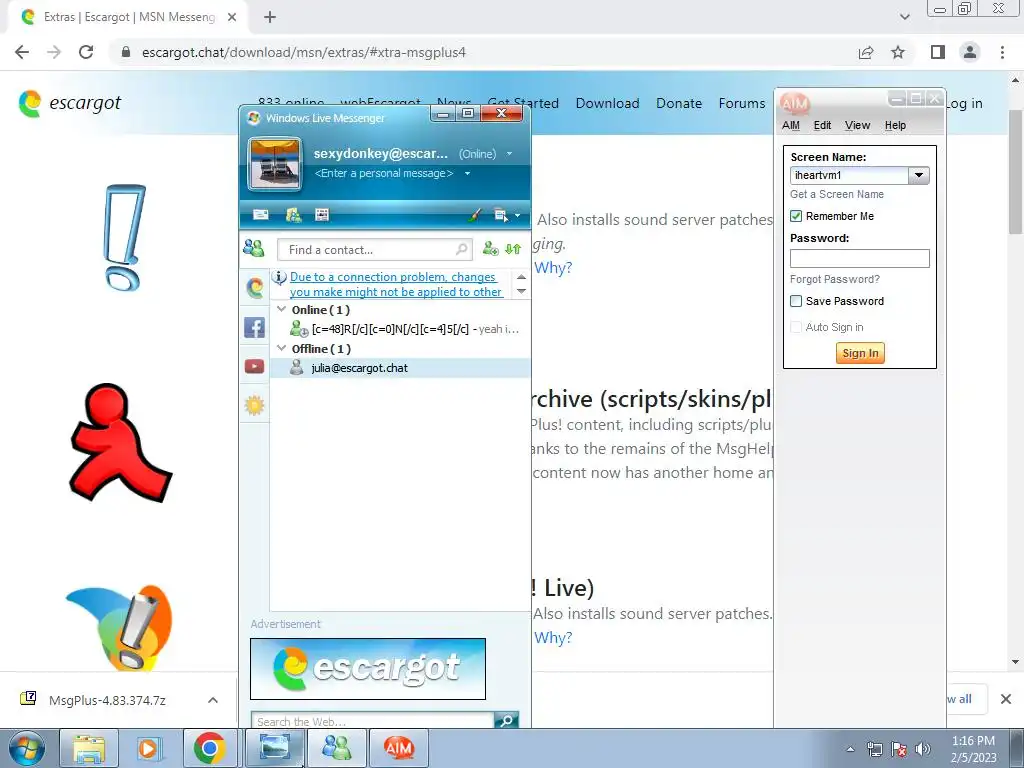
Task: Go back with Chrome's back arrow
Action: [22, 52]
